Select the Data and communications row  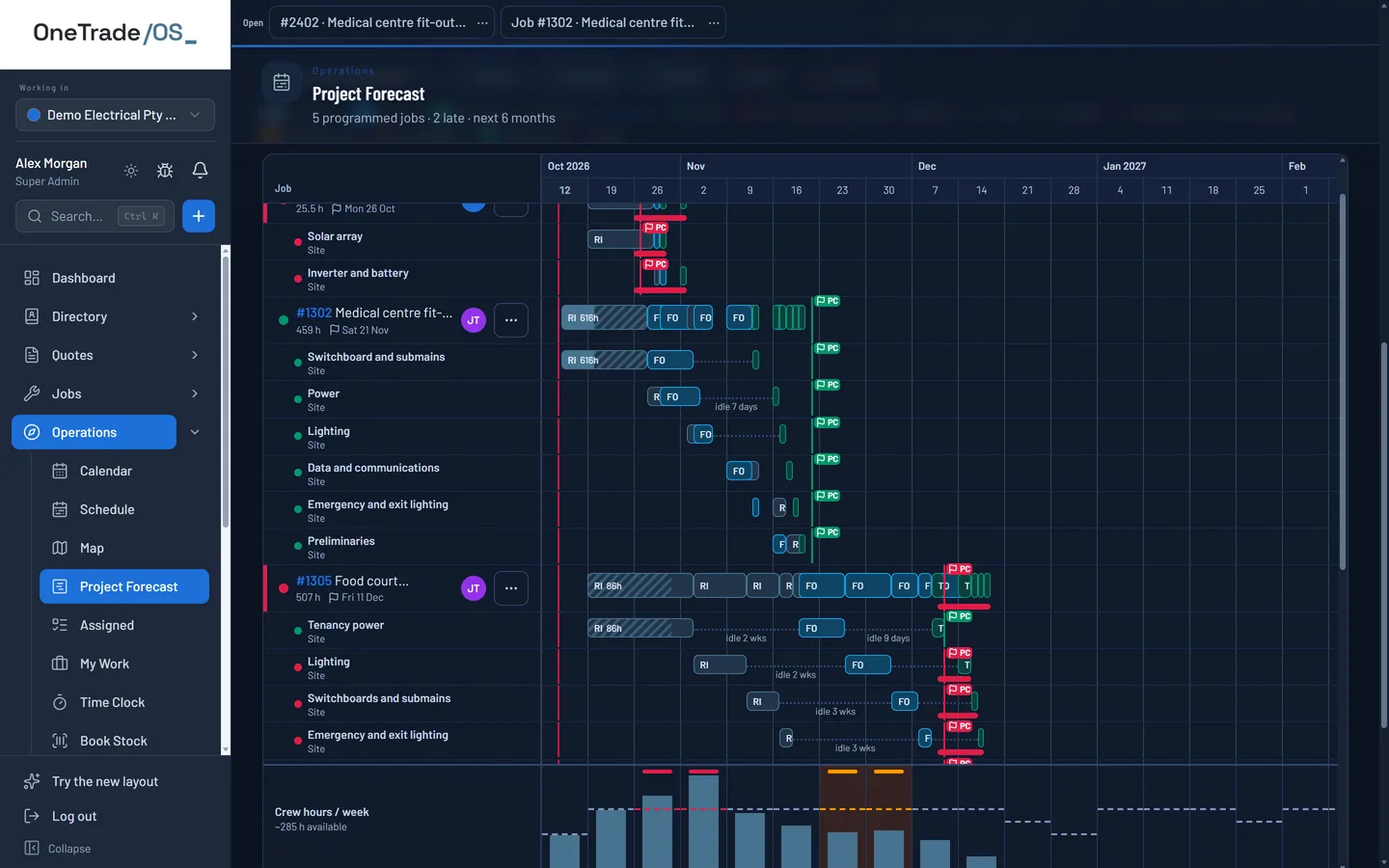click(x=402, y=474)
